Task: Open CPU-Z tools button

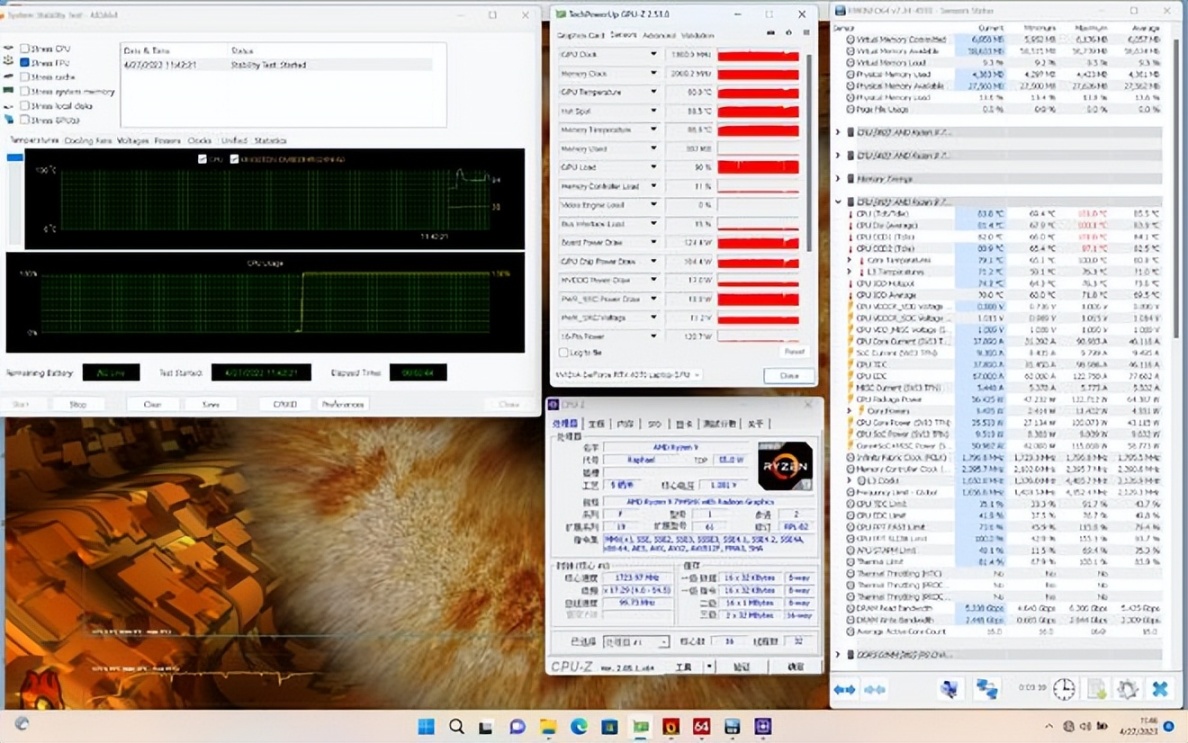Action: 683,667
